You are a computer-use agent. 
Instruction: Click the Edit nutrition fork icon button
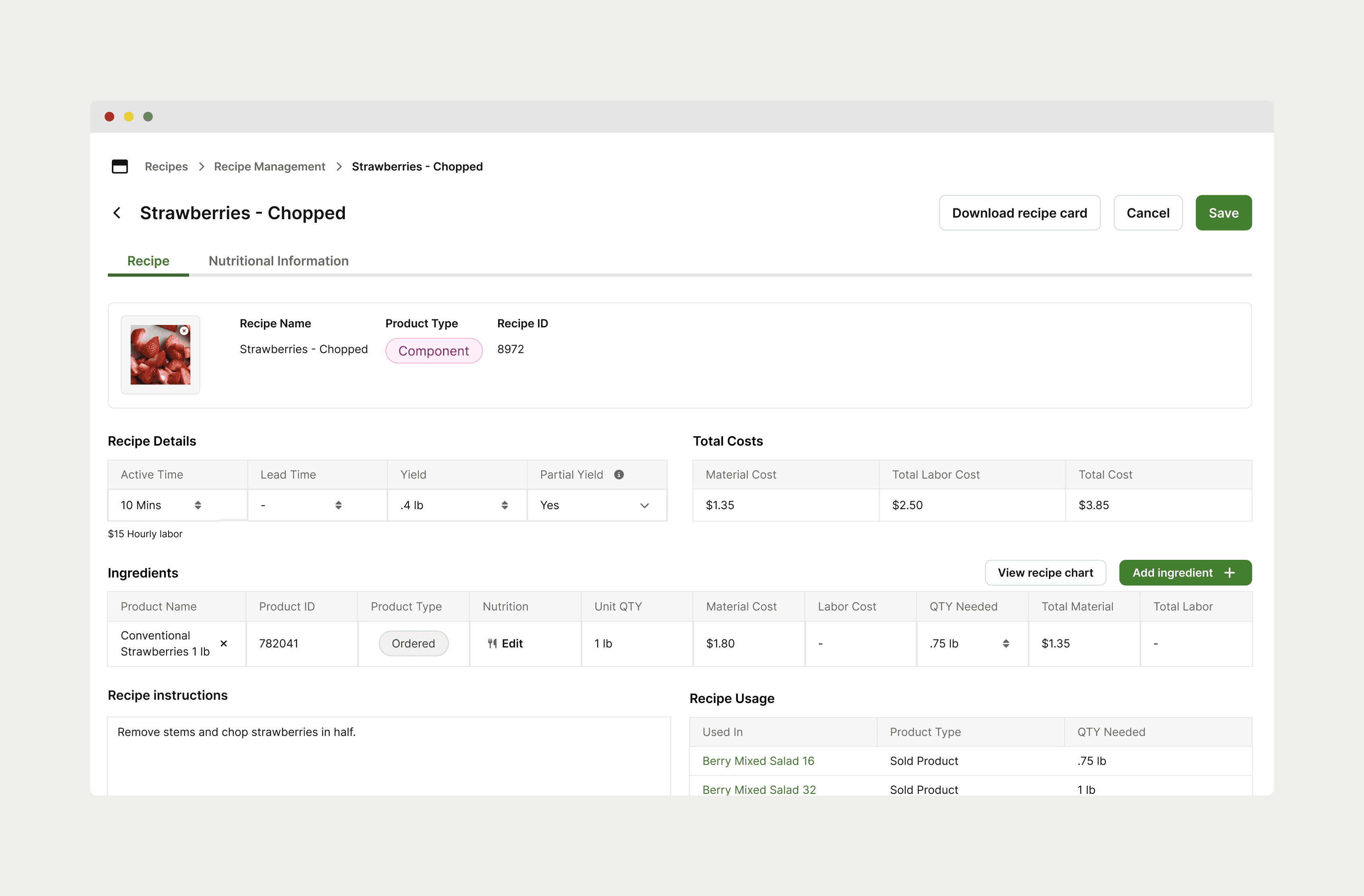pos(505,643)
